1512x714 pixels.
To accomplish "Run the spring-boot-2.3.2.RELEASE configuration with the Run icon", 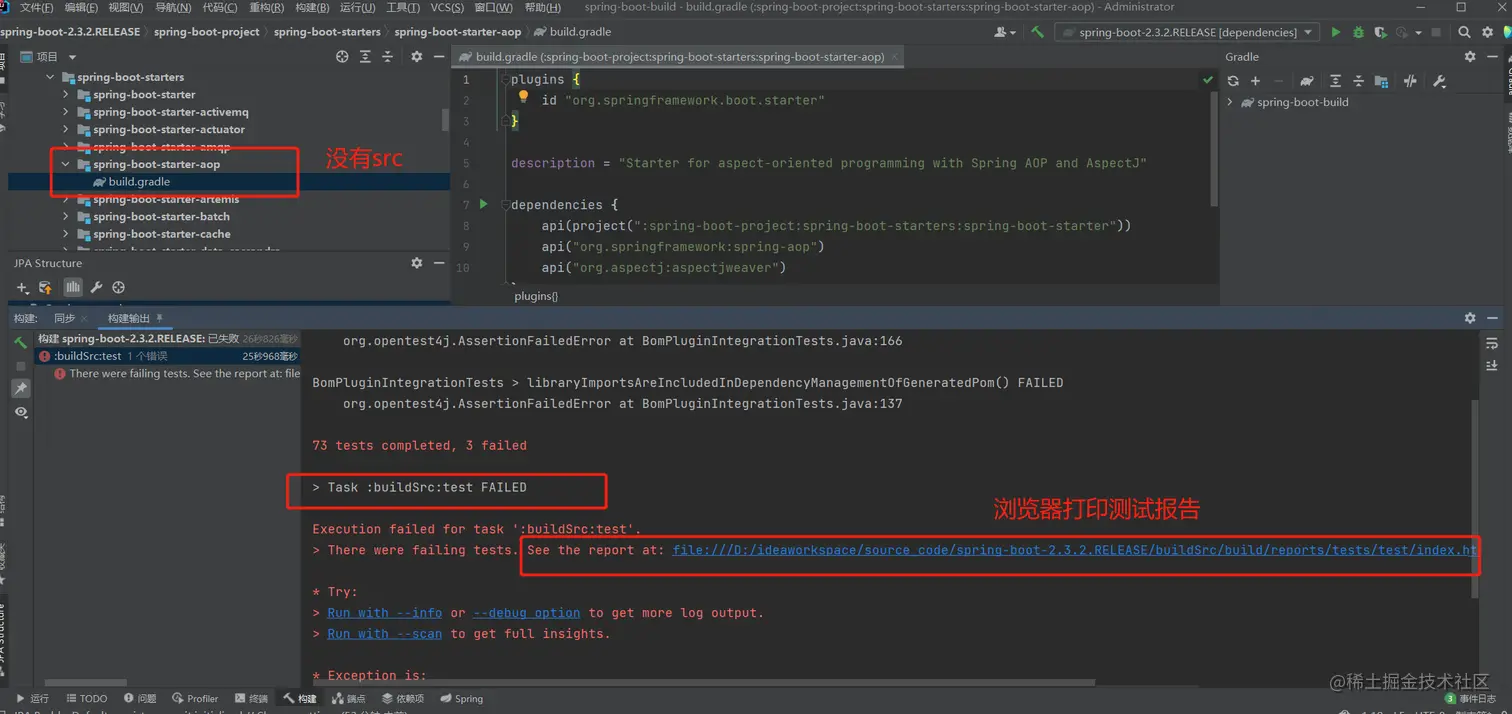I will (x=1335, y=32).
